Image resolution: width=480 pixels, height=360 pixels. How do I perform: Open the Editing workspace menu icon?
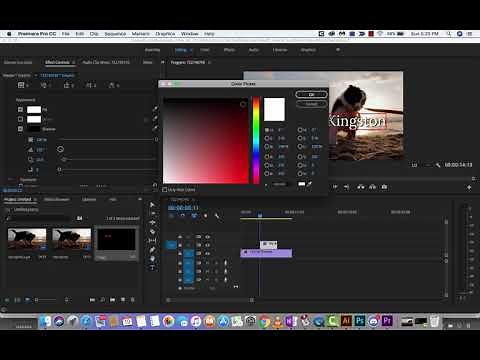tap(191, 50)
